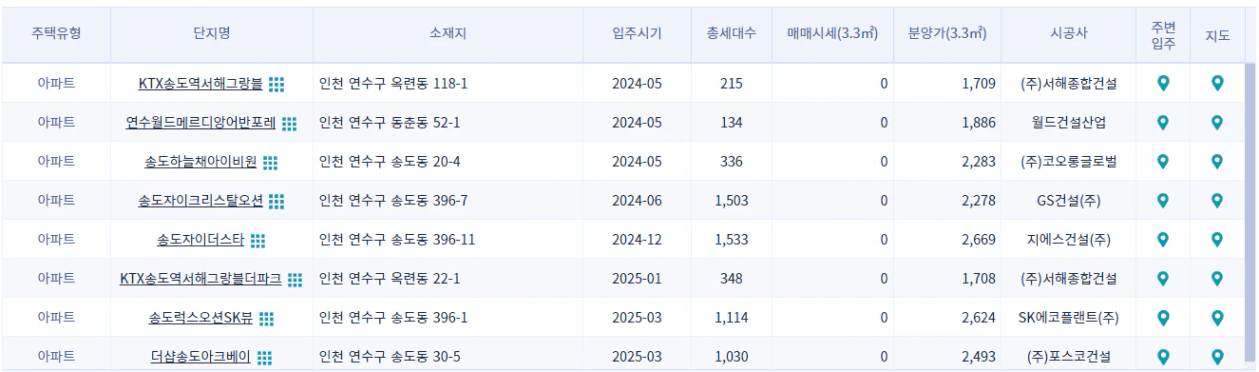Select address 인천 연수구 송도동 396-11
Image resolution: width=1259 pixels, height=372 pixels.
(396, 240)
